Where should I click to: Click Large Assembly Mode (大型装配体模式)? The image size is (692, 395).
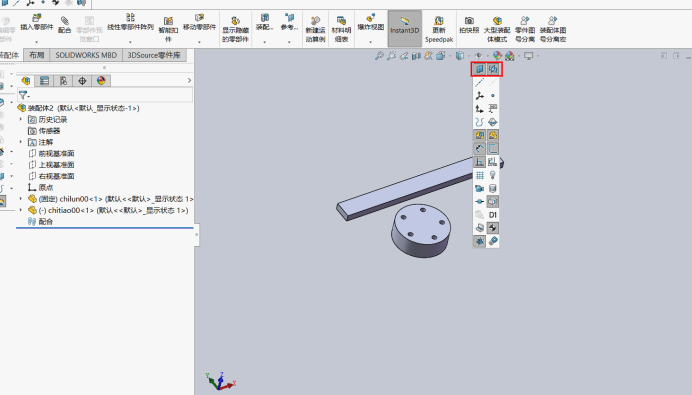coord(497,29)
